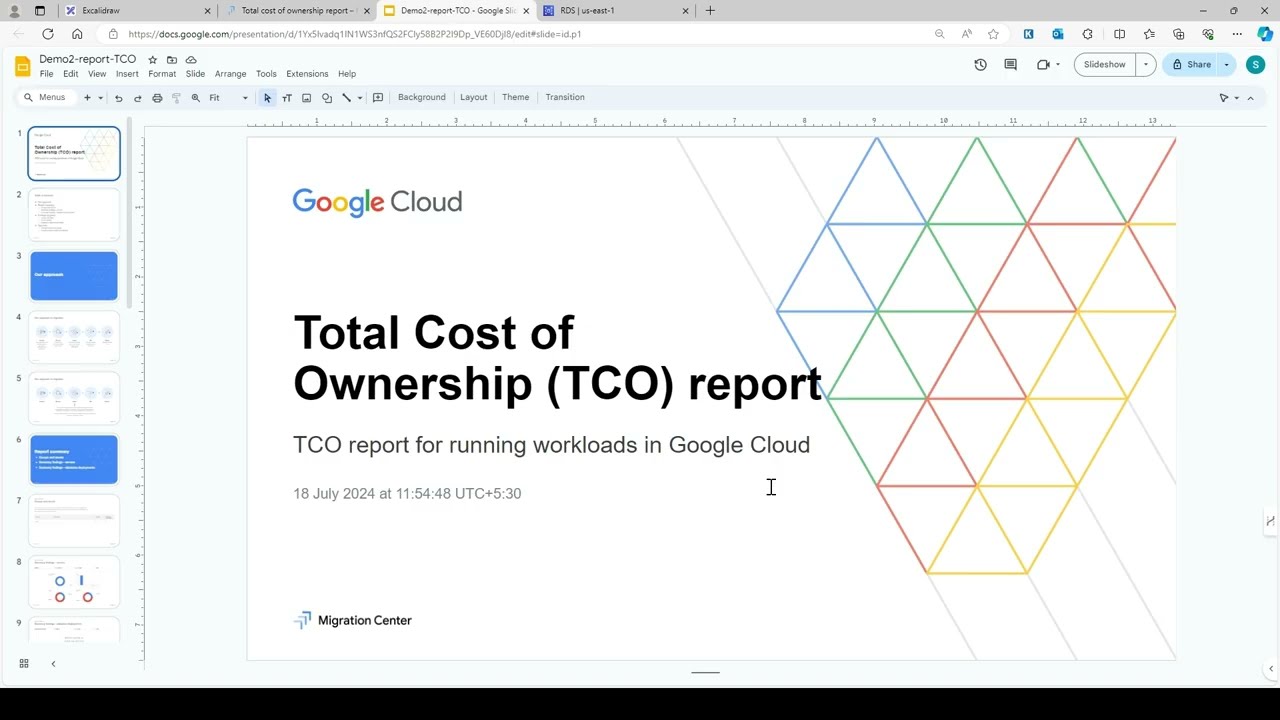This screenshot has height=720, width=1280.
Task: Activate the Select arrow cursor tool
Action: pos(267,98)
